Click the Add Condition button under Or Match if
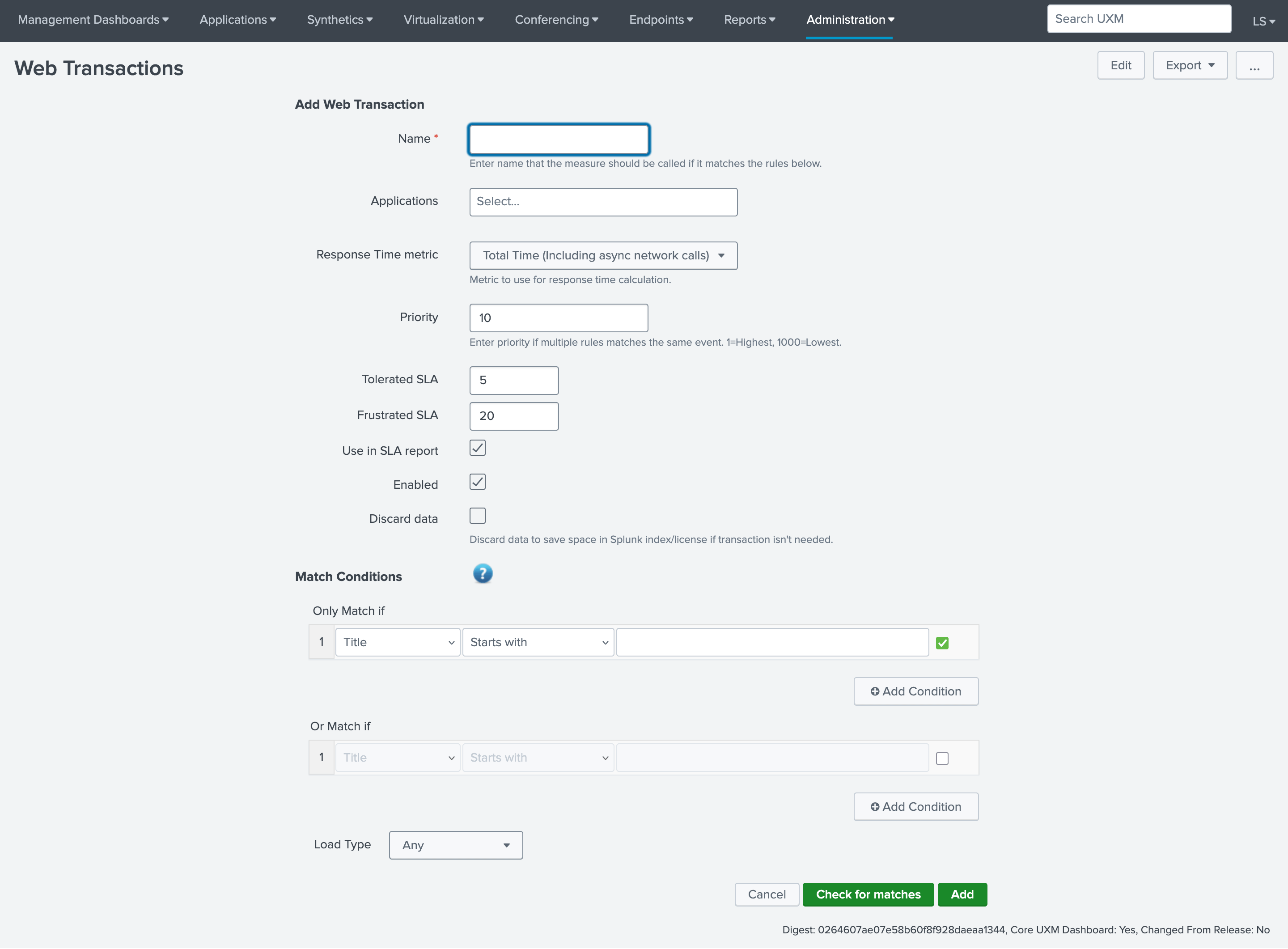 coord(916,806)
